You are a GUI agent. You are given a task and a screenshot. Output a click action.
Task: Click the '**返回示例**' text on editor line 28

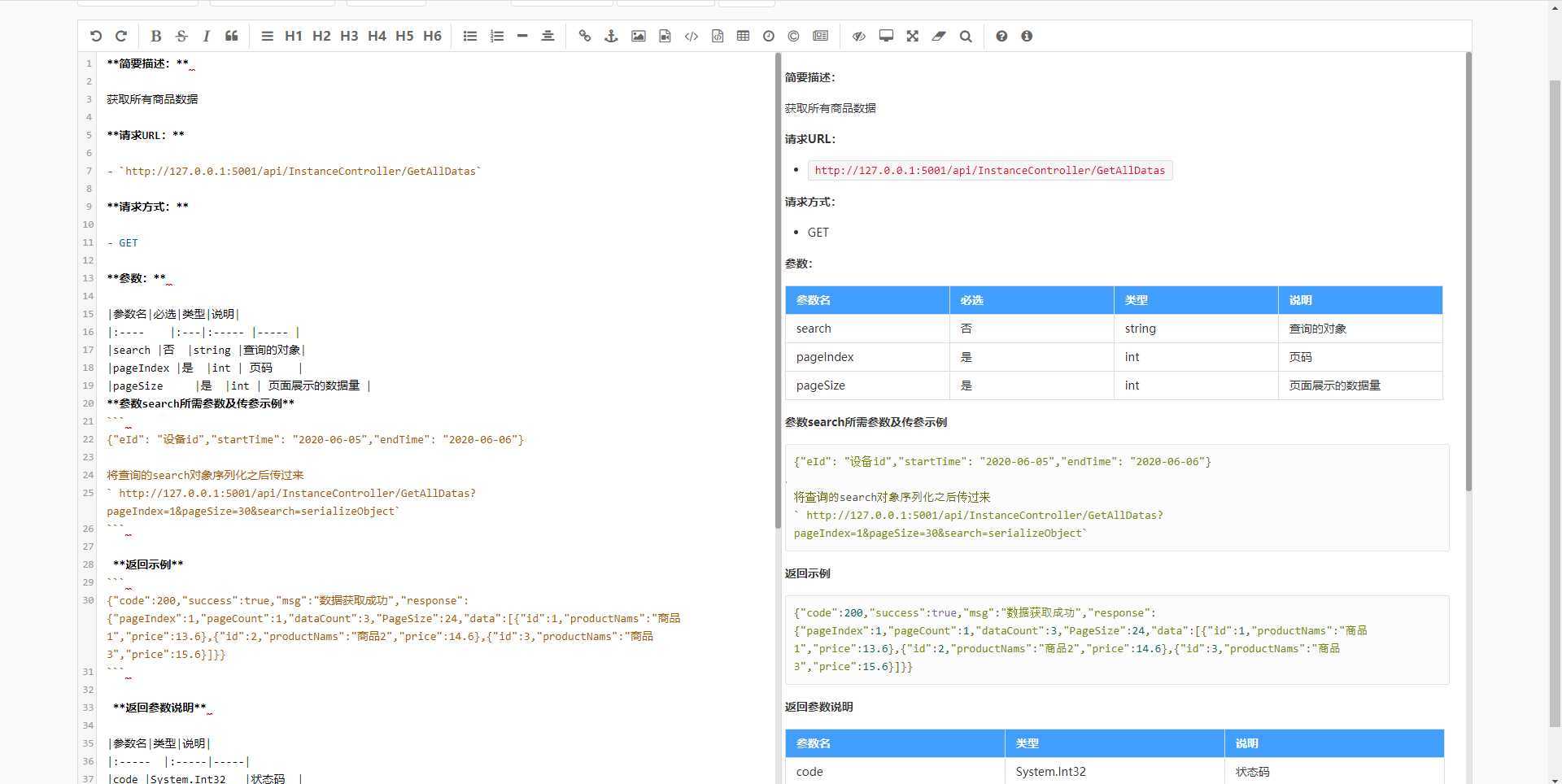click(148, 564)
